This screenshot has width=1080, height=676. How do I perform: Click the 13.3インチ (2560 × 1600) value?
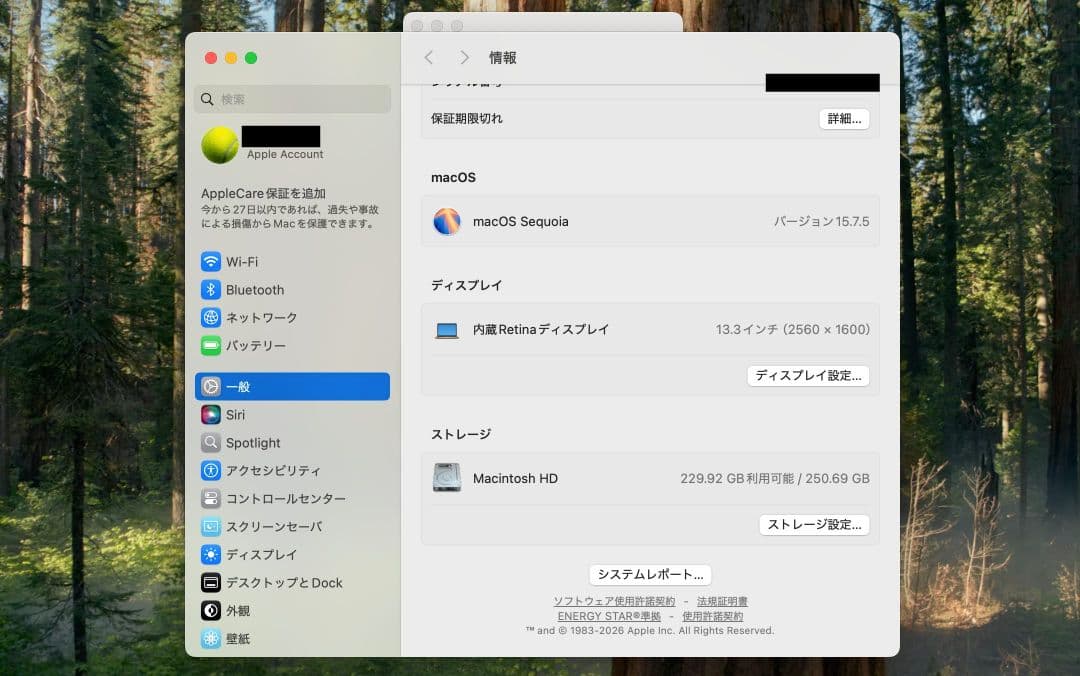coord(792,329)
